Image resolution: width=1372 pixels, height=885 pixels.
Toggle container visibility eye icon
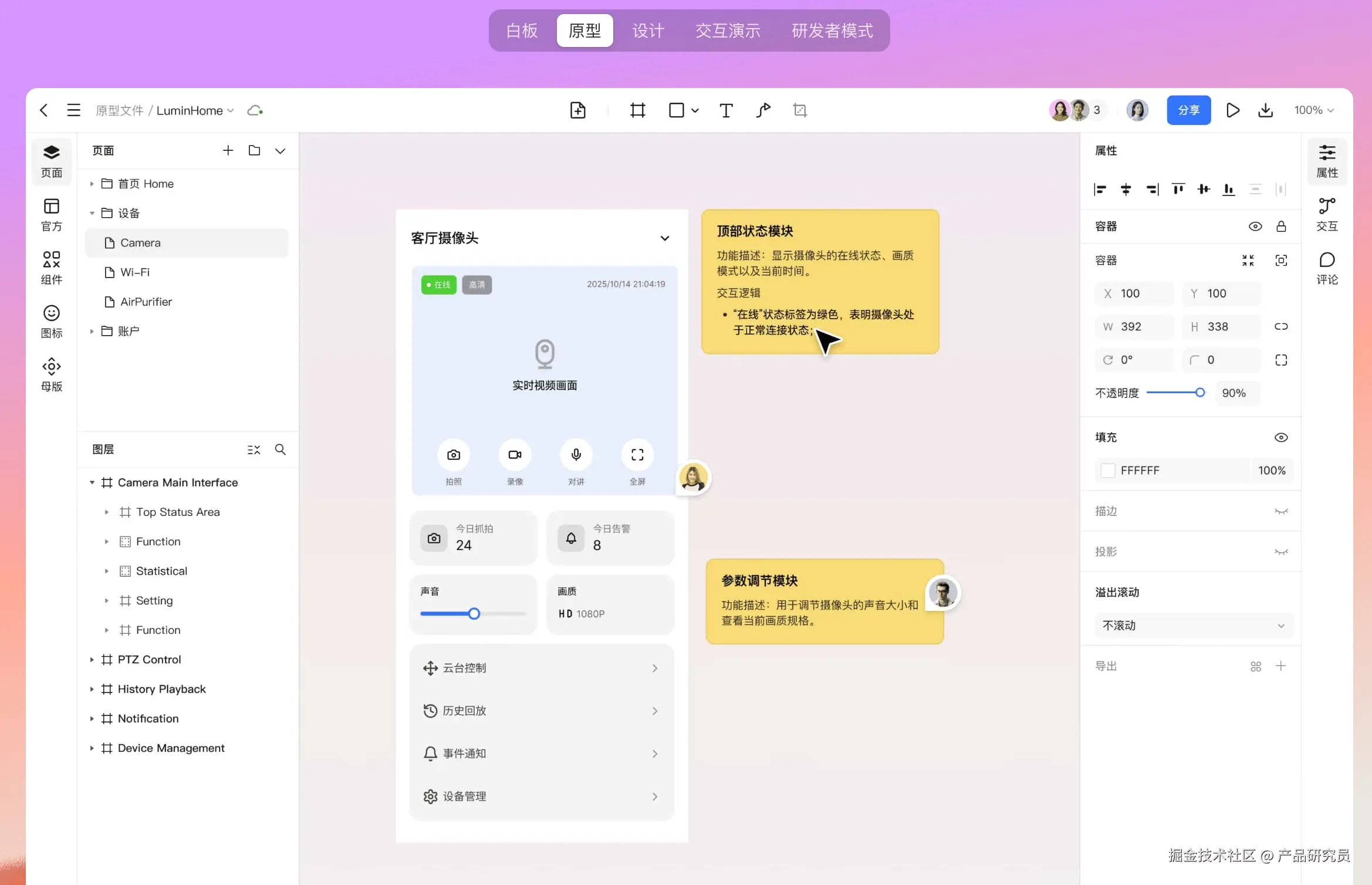(1255, 227)
